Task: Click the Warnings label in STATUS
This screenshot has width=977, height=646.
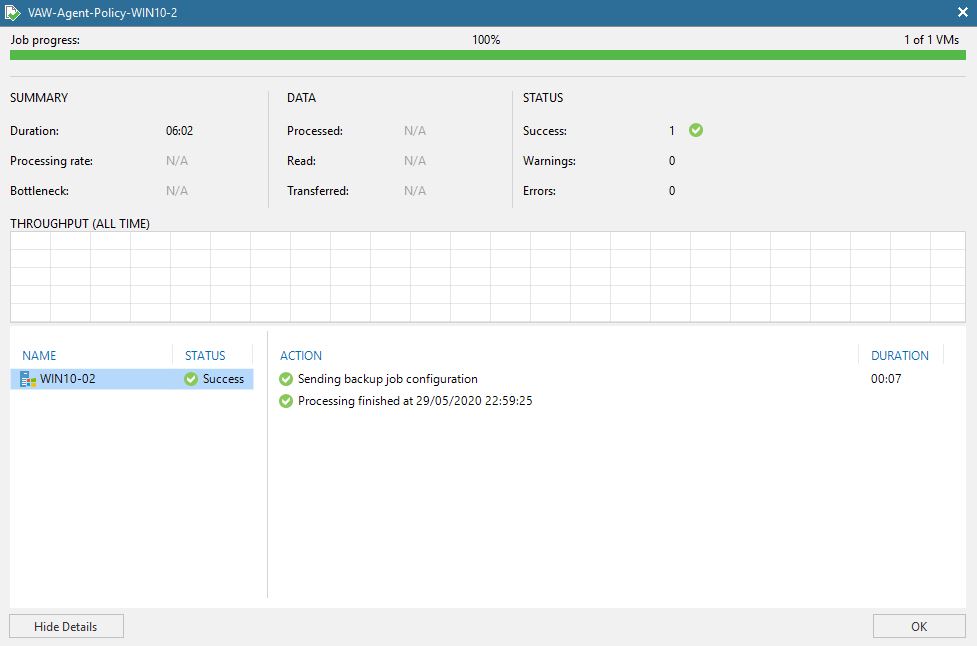Action: [x=549, y=161]
